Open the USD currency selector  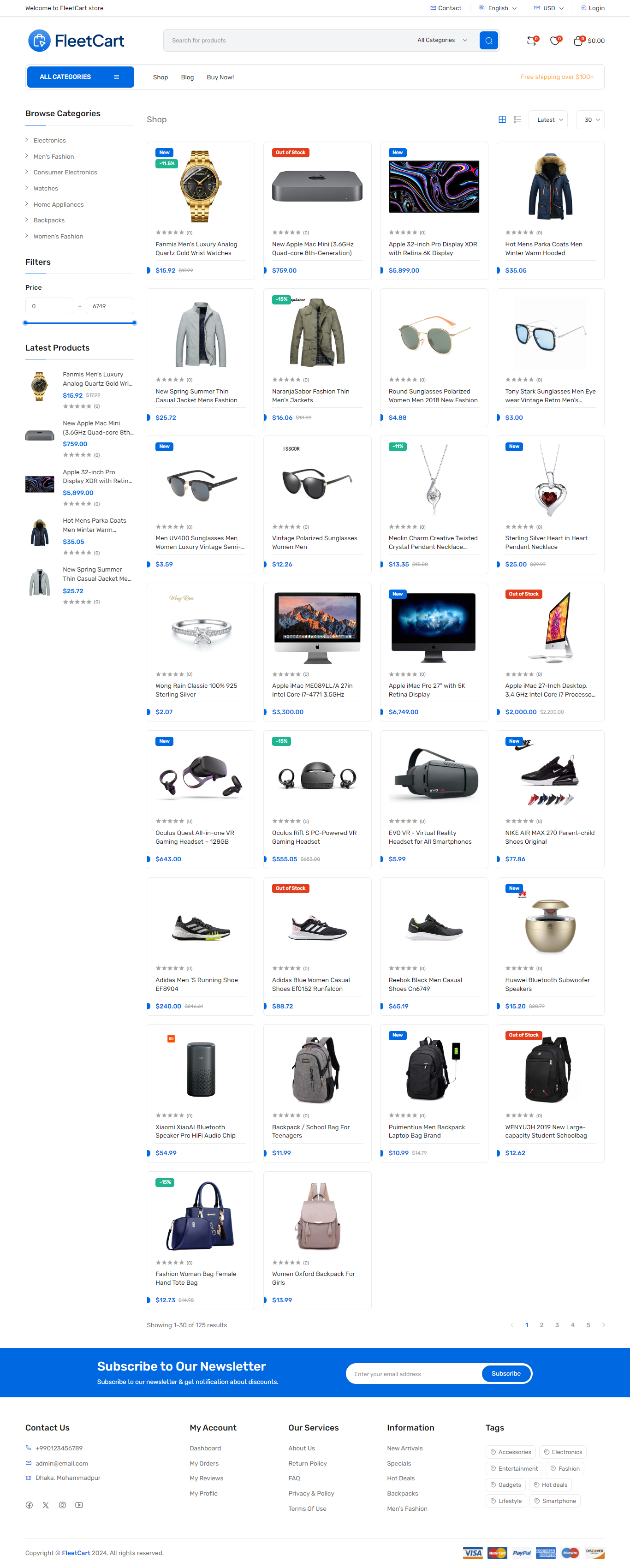[x=548, y=8]
